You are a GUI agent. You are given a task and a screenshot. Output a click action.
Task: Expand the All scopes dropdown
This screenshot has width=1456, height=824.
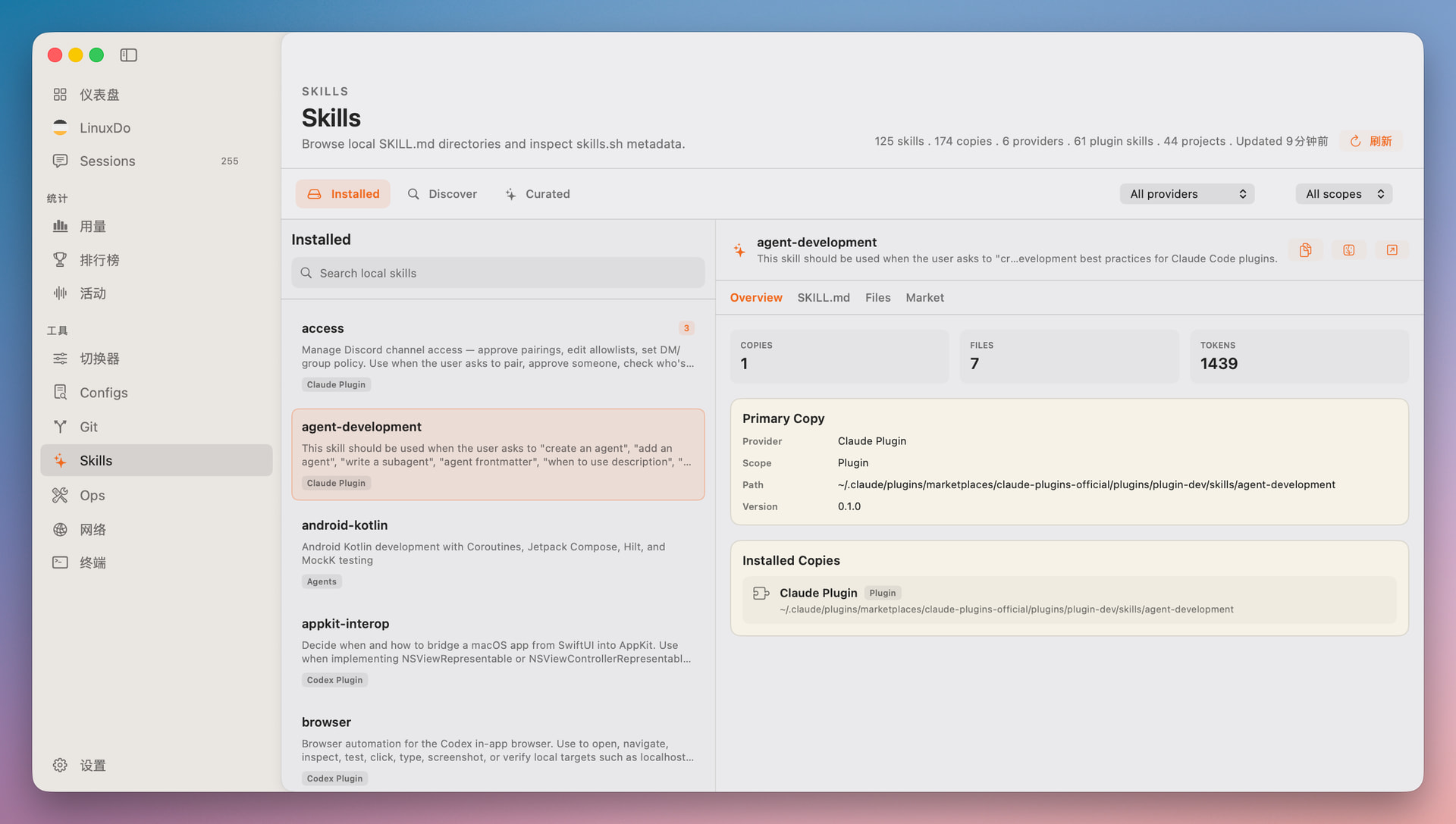point(1344,194)
